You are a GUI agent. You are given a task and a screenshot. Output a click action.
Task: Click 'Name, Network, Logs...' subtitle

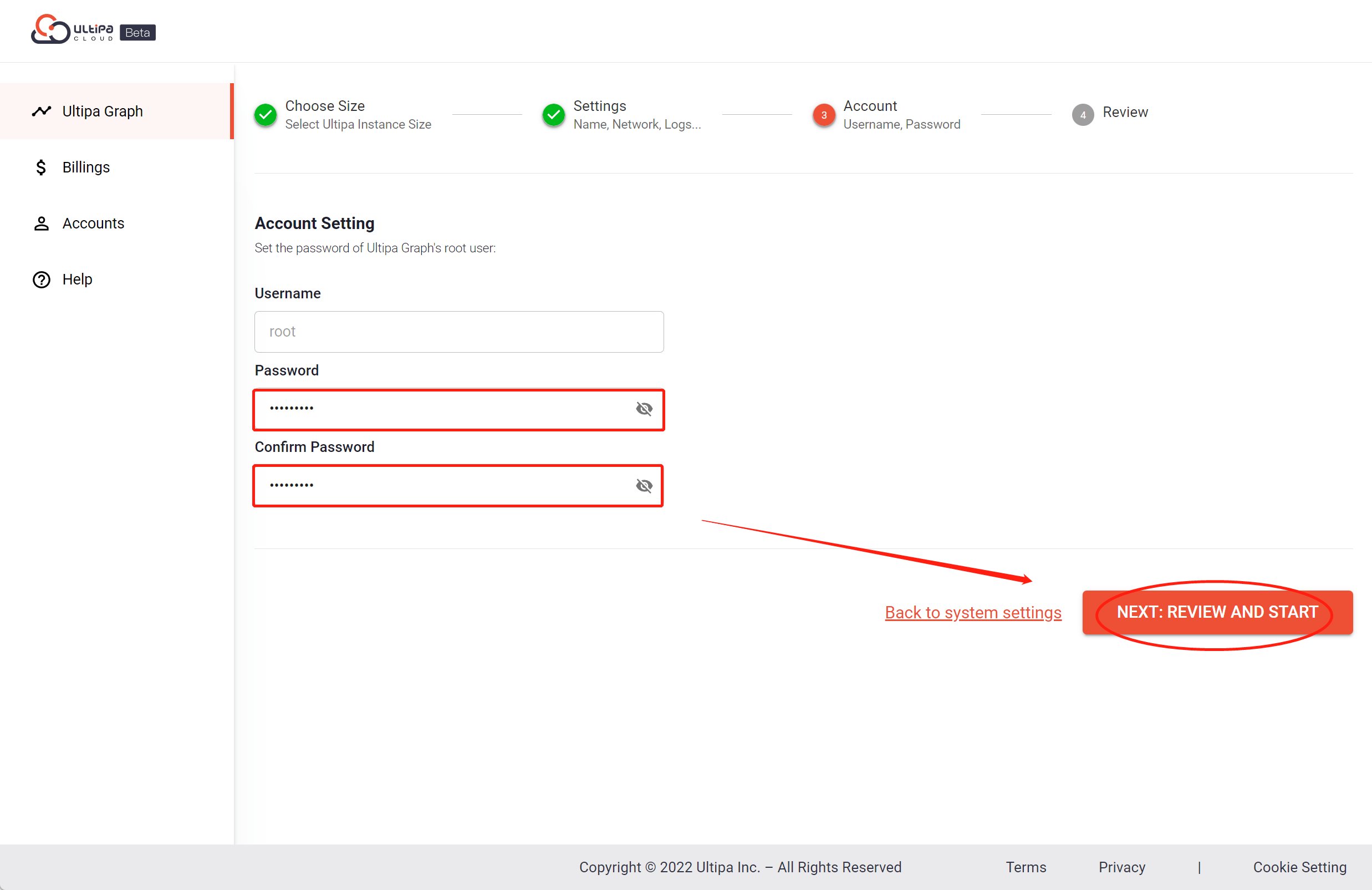tap(637, 124)
